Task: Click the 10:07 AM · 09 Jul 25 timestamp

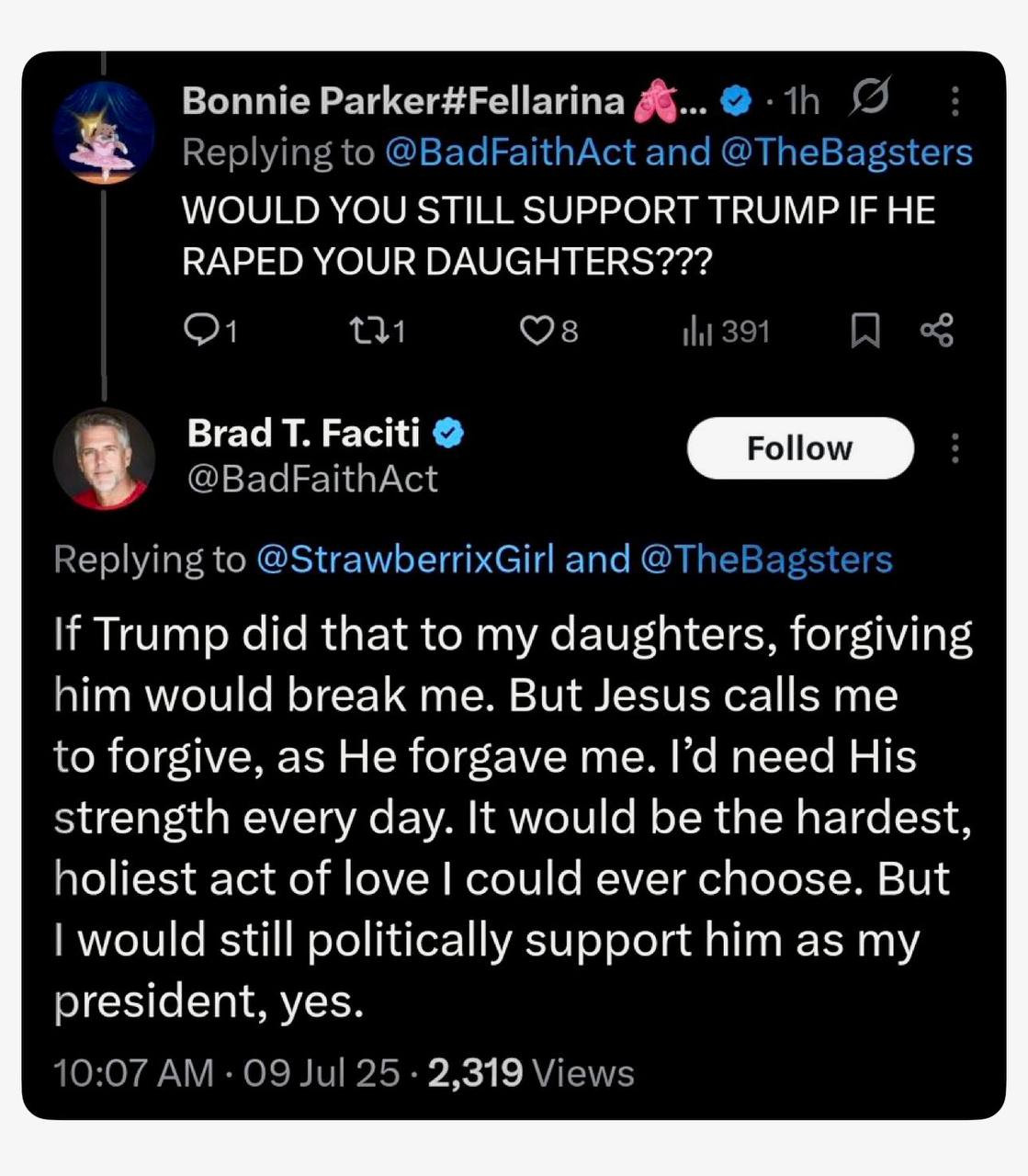Action: 226,1073
